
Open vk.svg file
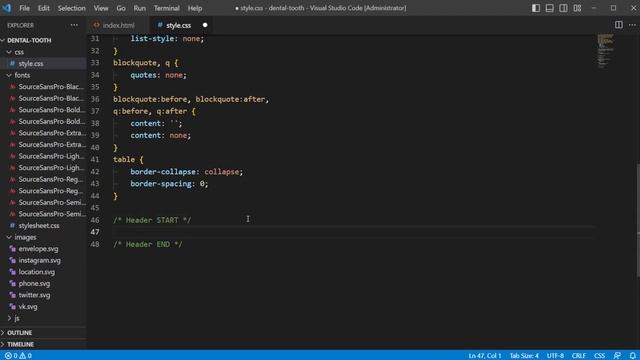(x=28, y=307)
